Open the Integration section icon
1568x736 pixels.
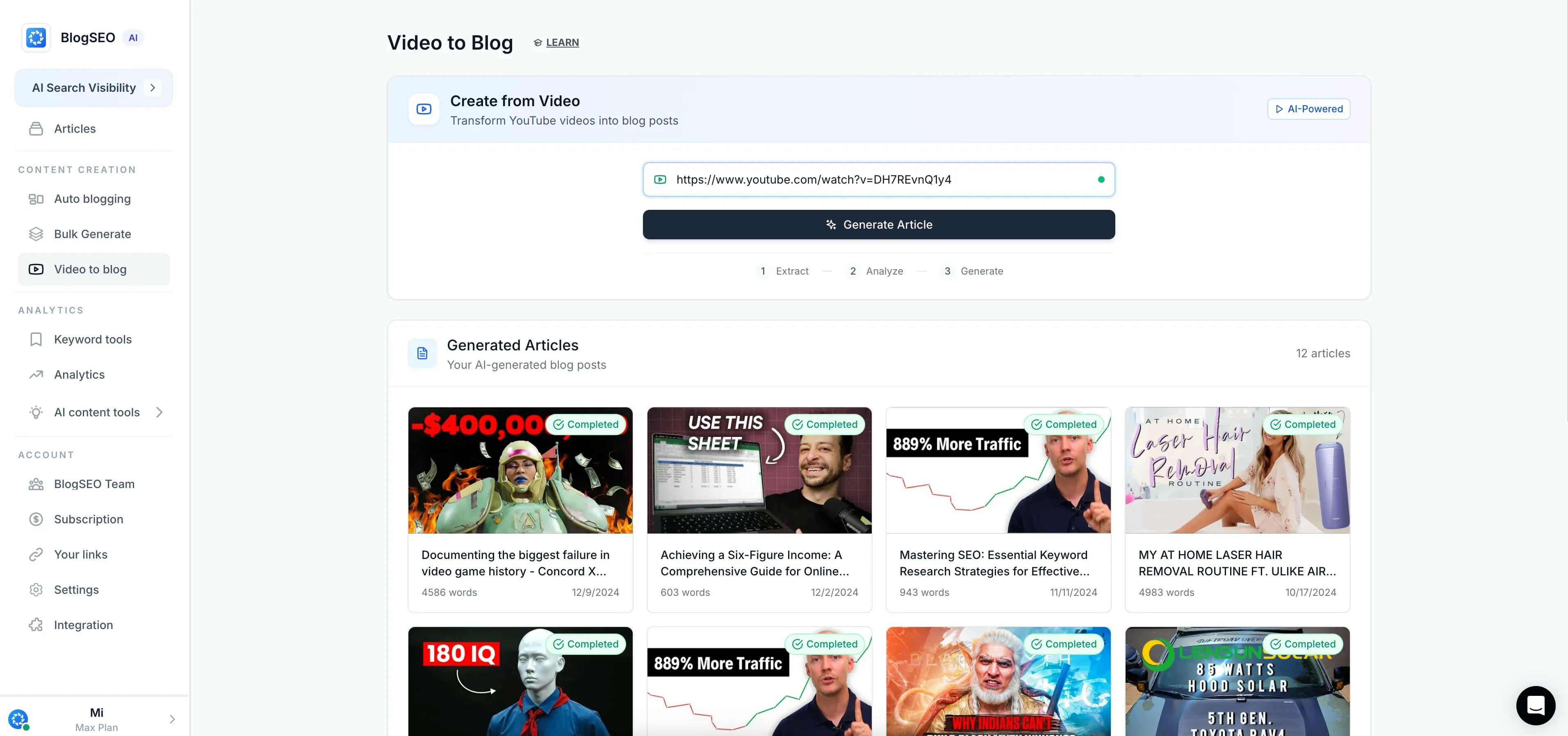pyautogui.click(x=36, y=625)
